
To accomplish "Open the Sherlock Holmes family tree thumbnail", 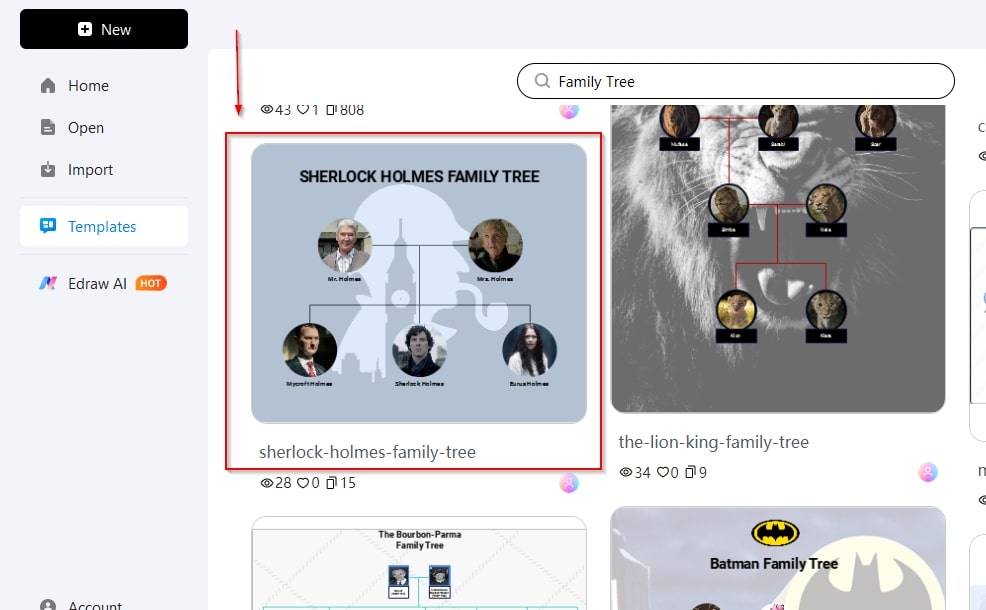I will pyautogui.click(x=419, y=283).
